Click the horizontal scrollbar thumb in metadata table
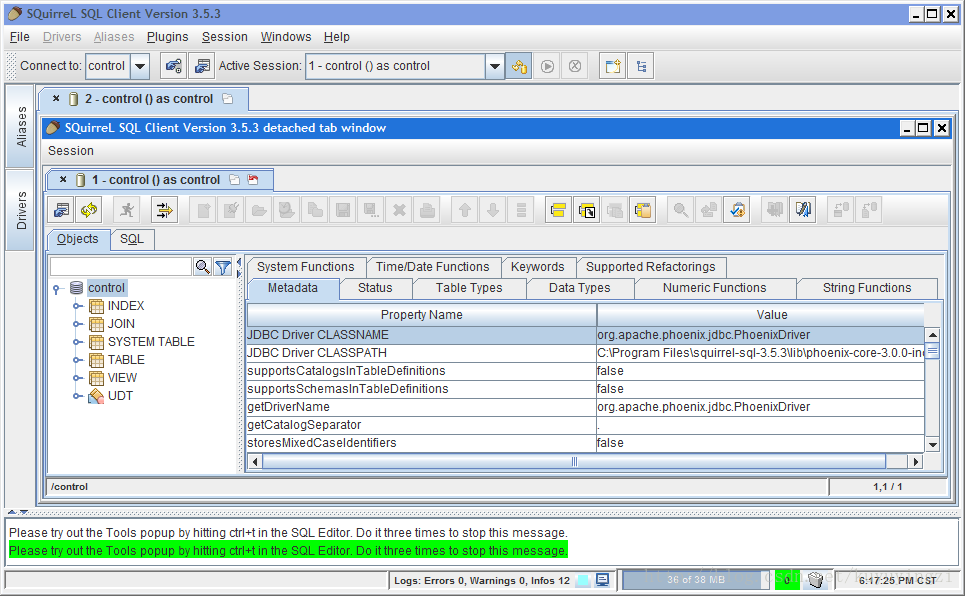The image size is (965, 596). [x=574, y=462]
